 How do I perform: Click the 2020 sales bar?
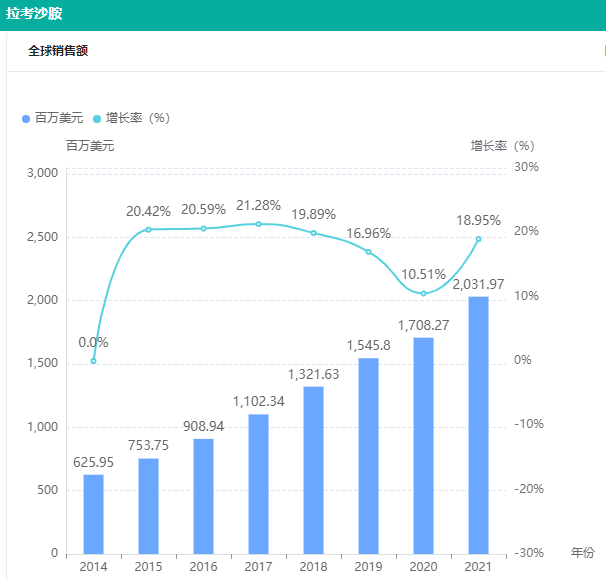424,446
